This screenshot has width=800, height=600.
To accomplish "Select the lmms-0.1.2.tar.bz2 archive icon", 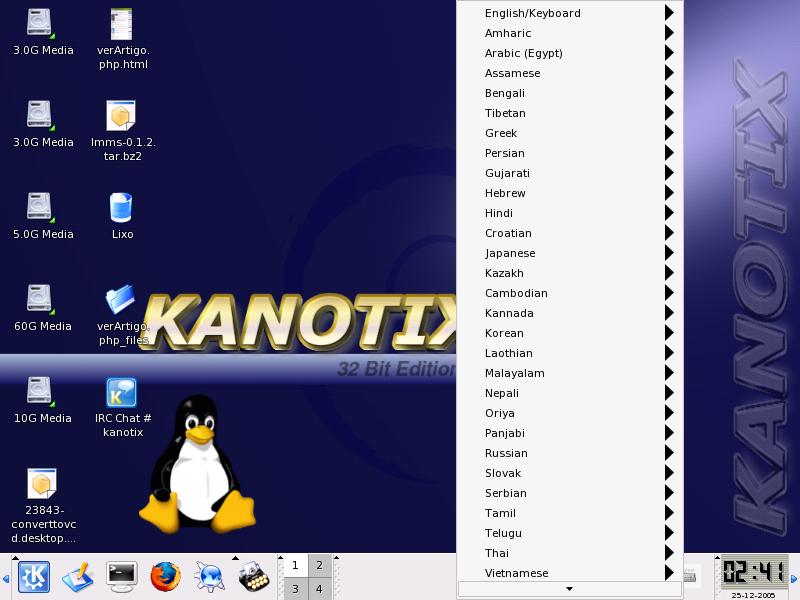I will tap(121, 116).
